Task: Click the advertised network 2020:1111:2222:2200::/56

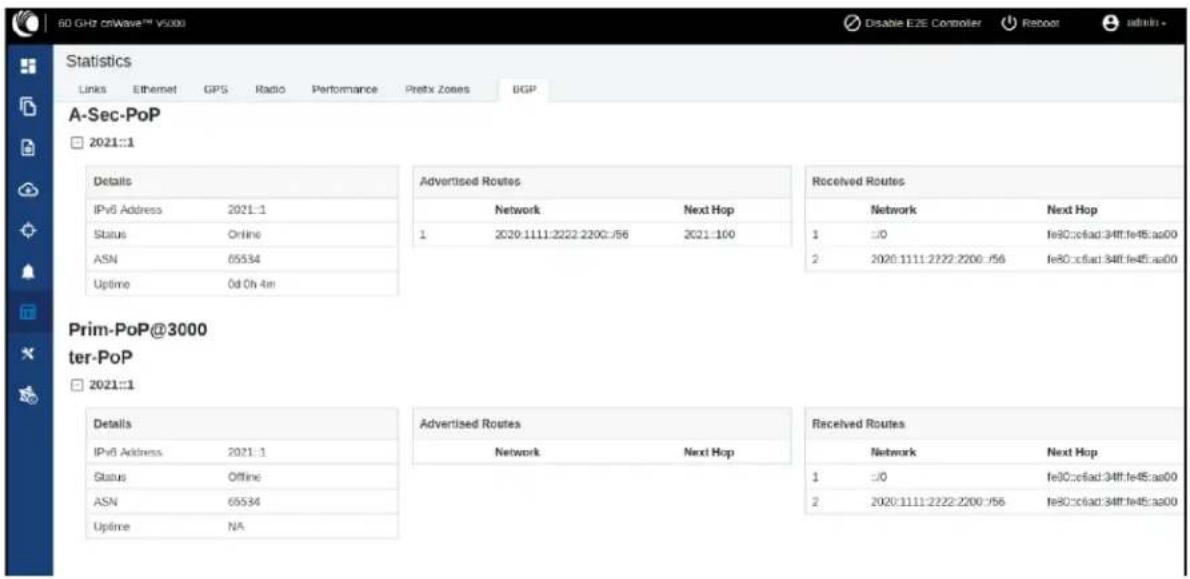Action: (562, 234)
